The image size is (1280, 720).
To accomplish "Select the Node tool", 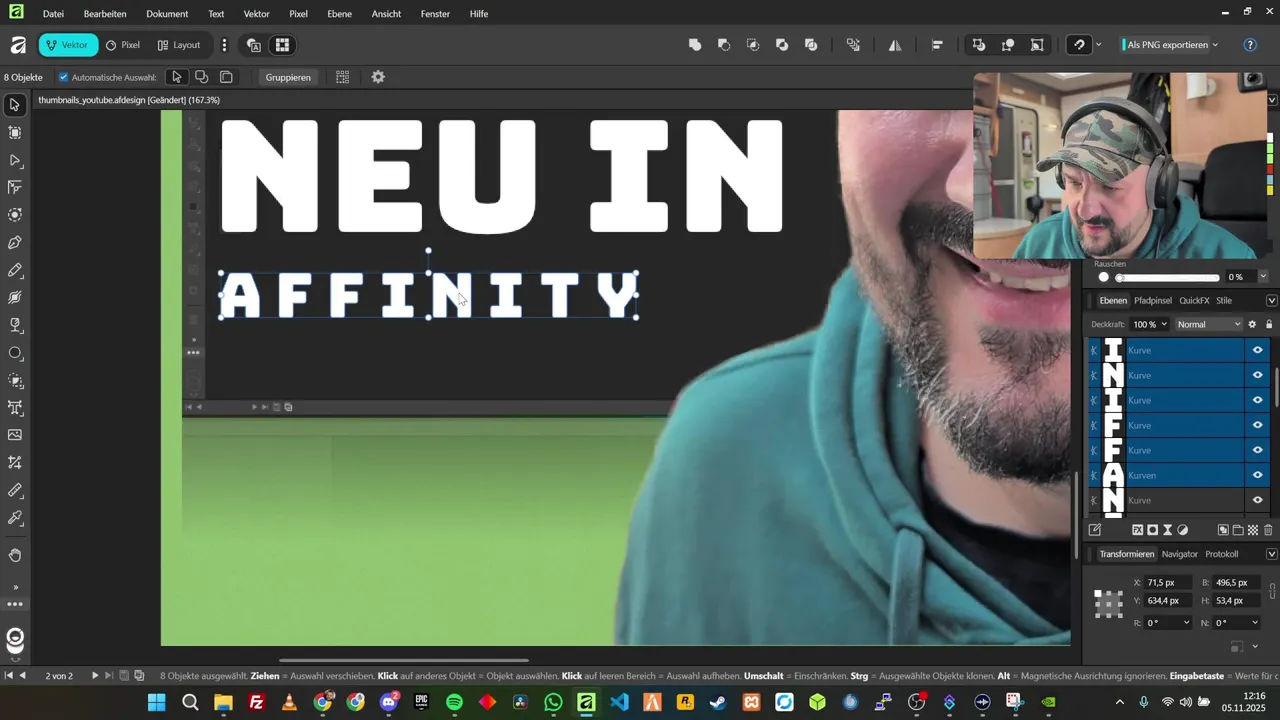I will 15,160.
